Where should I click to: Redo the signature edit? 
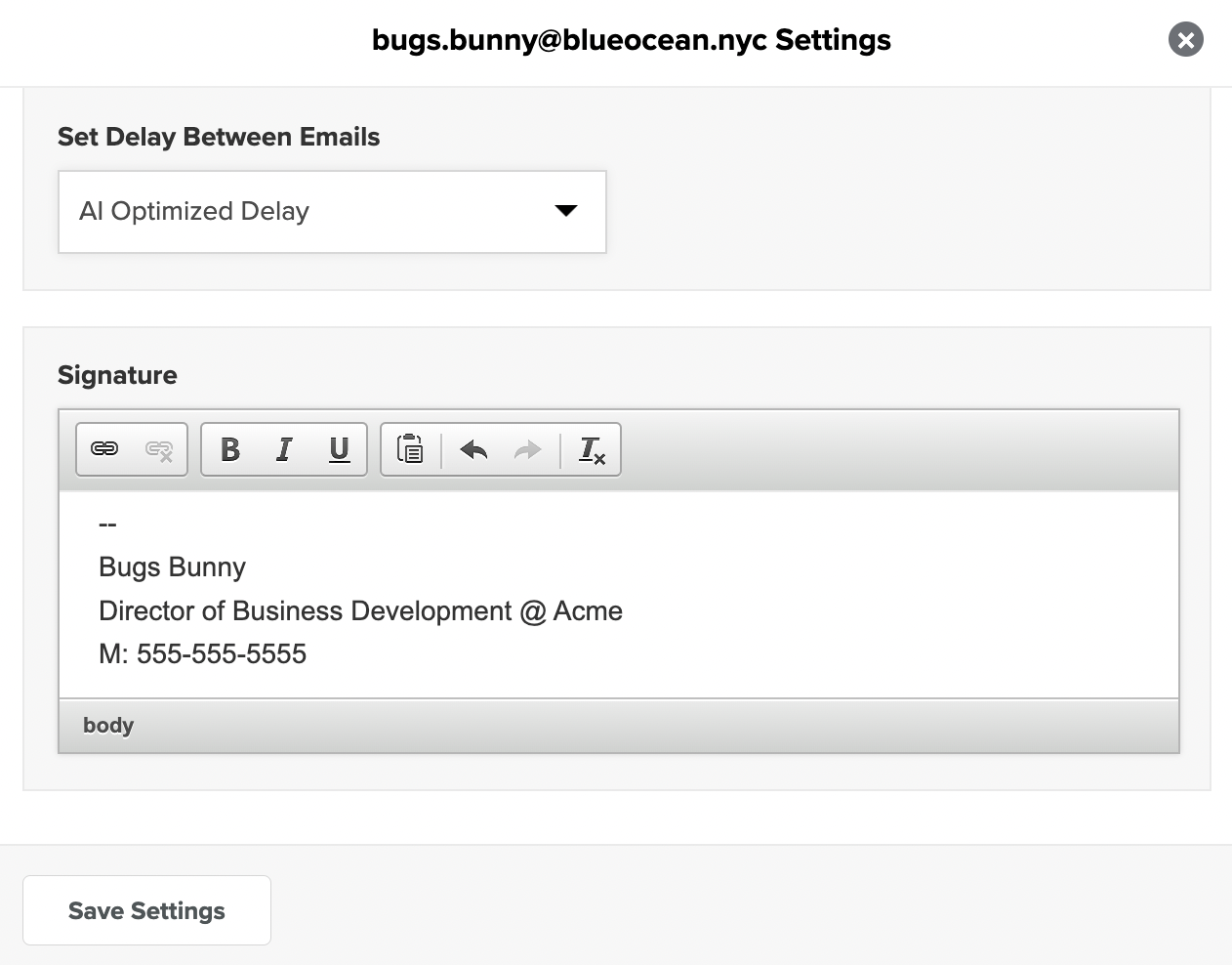tap(528, 449)
